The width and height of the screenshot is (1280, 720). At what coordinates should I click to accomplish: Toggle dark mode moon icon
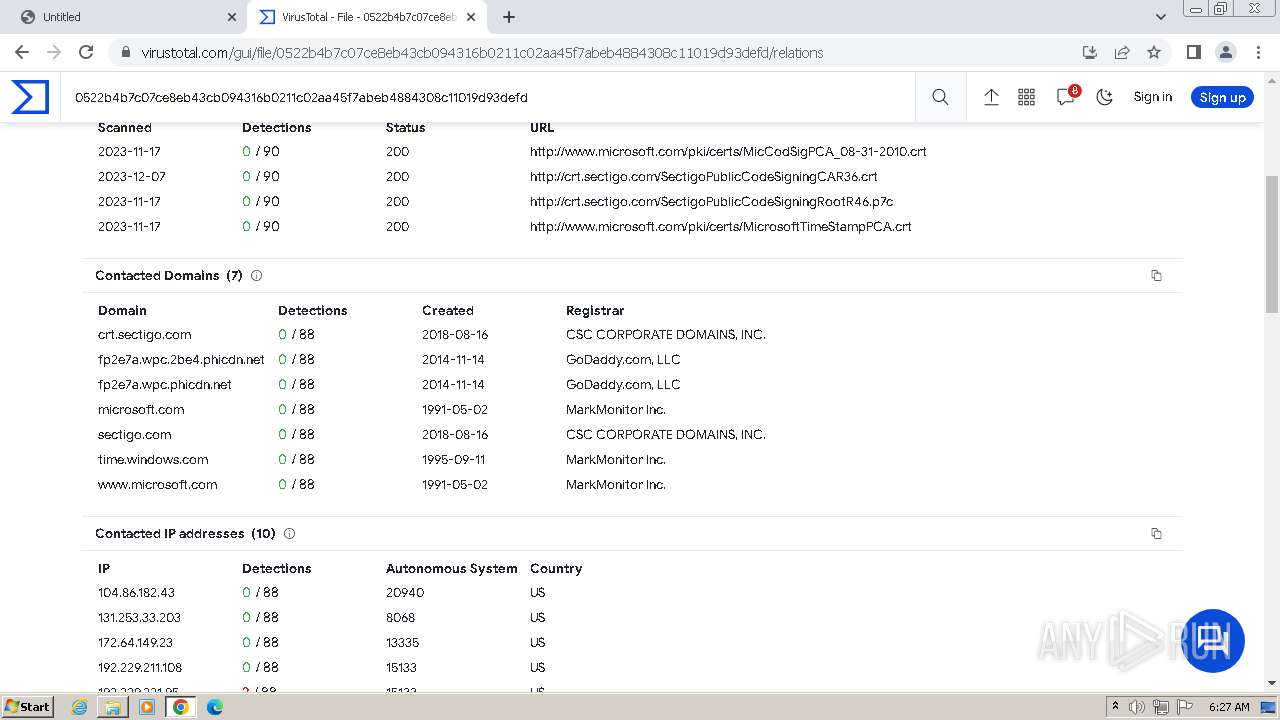[x=1105, y=97]
